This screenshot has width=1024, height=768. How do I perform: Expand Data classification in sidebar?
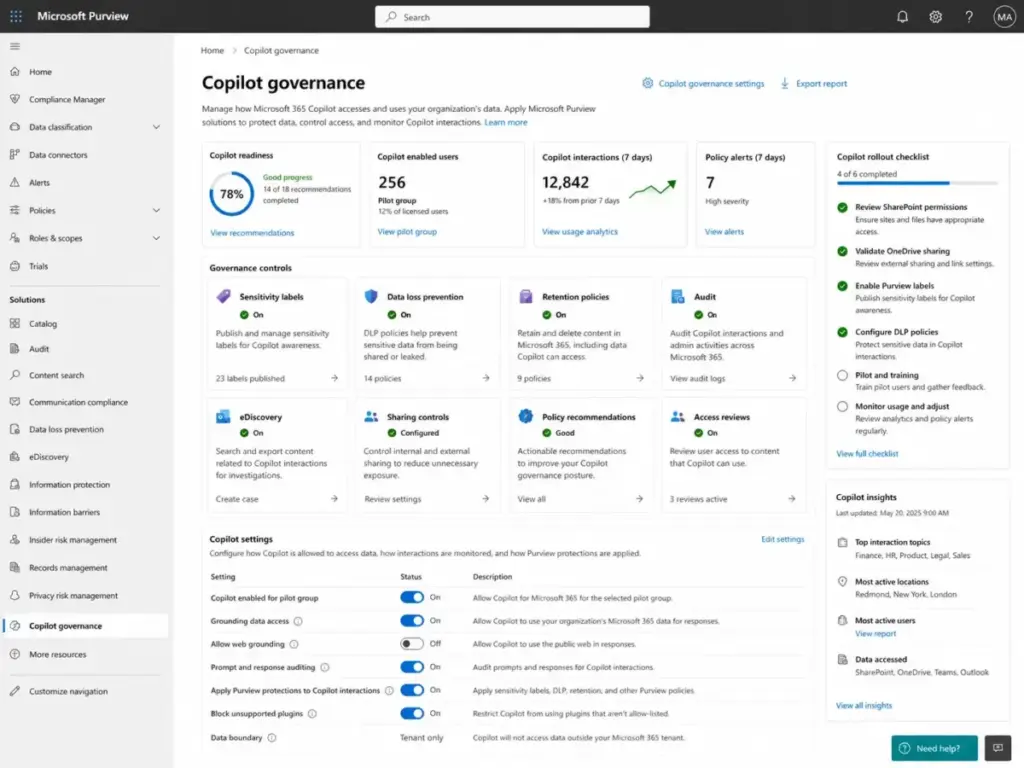156,127
